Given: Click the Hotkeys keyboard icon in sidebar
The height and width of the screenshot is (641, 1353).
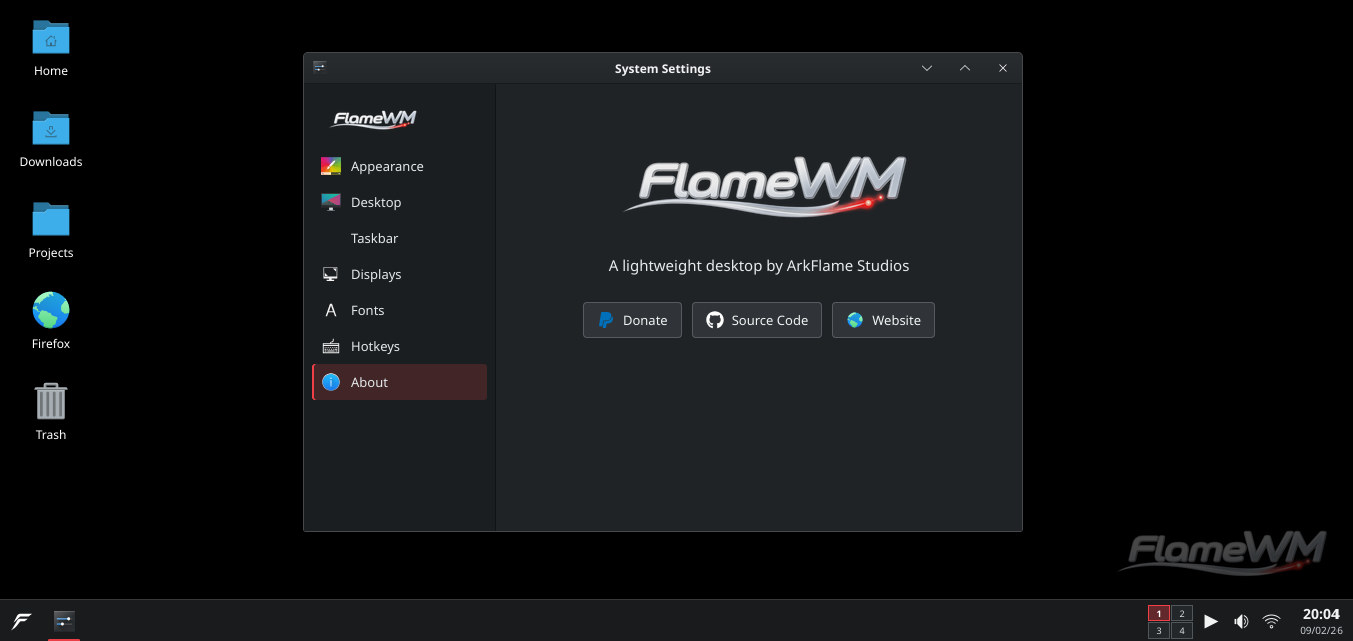Looking at the screenshot, I should (x=331, y=346).
